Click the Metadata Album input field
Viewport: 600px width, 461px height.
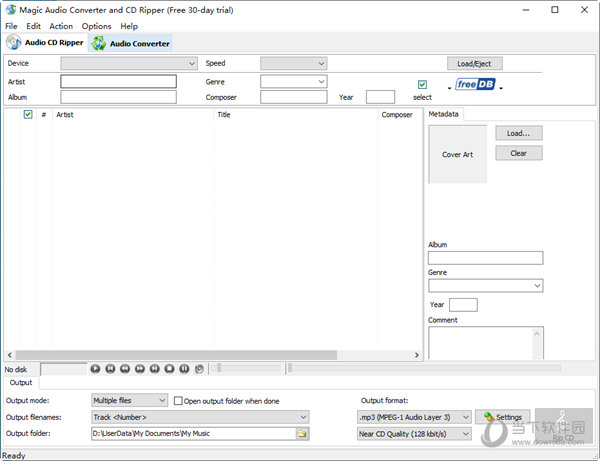(x=486, y=258)
